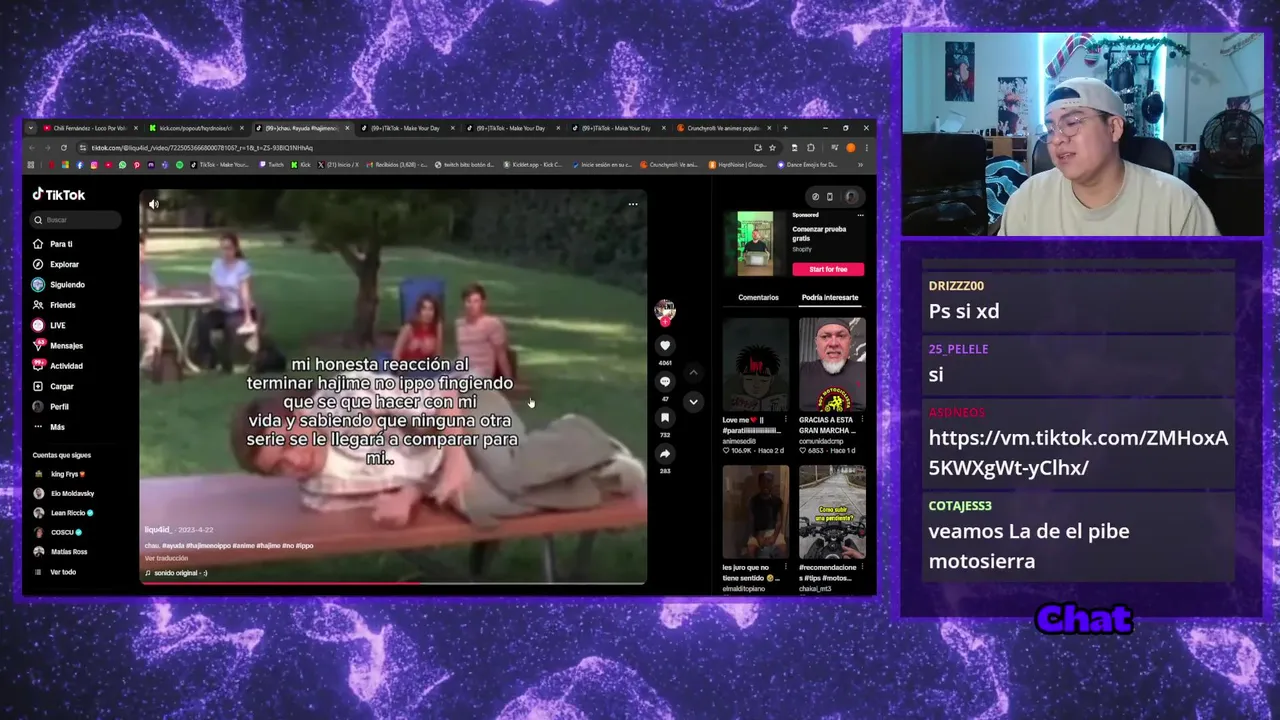This screenshot has height=720, width=1280.
Task: Open recomendaciones motos video thumbnail
Action: click(832, 512)
